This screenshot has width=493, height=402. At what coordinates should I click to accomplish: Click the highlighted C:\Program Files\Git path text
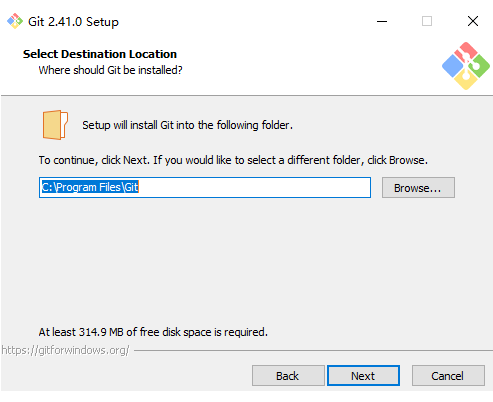90,187
